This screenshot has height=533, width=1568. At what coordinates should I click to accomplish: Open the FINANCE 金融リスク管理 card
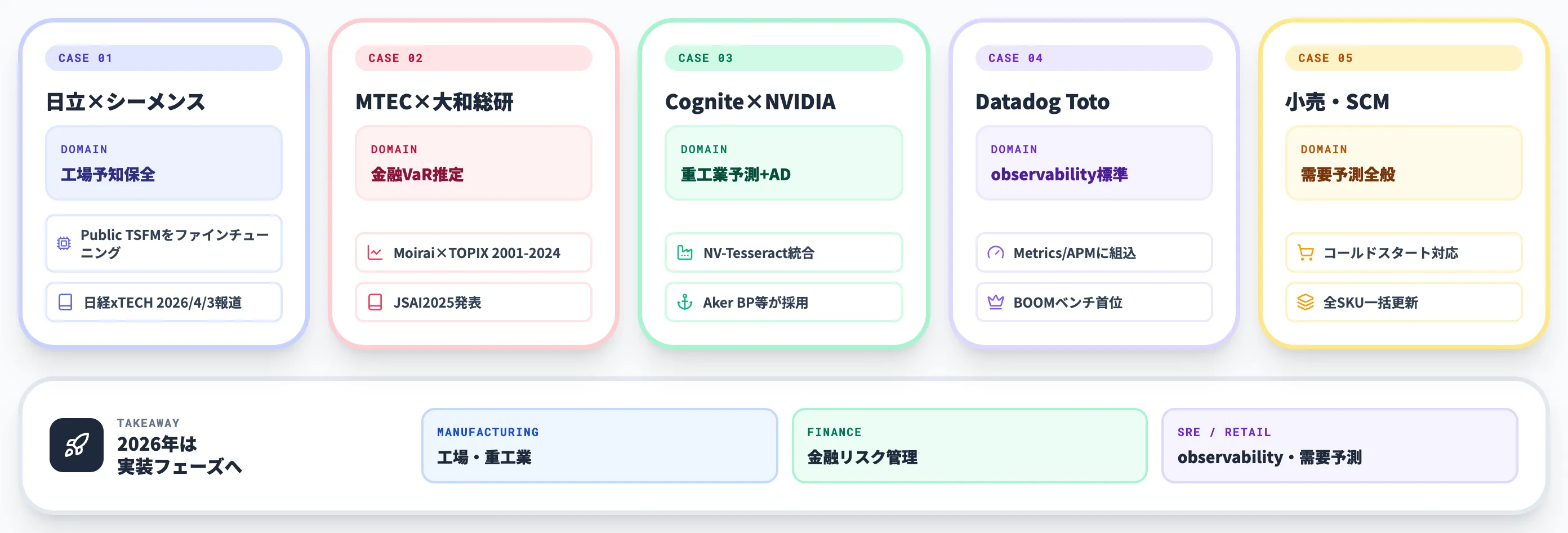pos(970,445)
